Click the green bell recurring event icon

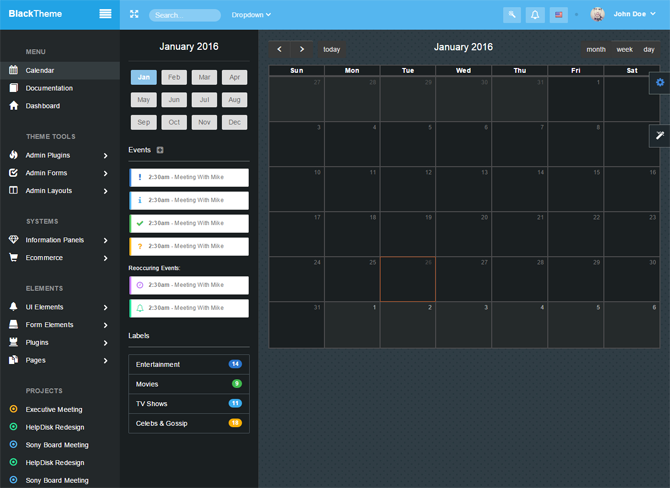[x=140, y=308]
